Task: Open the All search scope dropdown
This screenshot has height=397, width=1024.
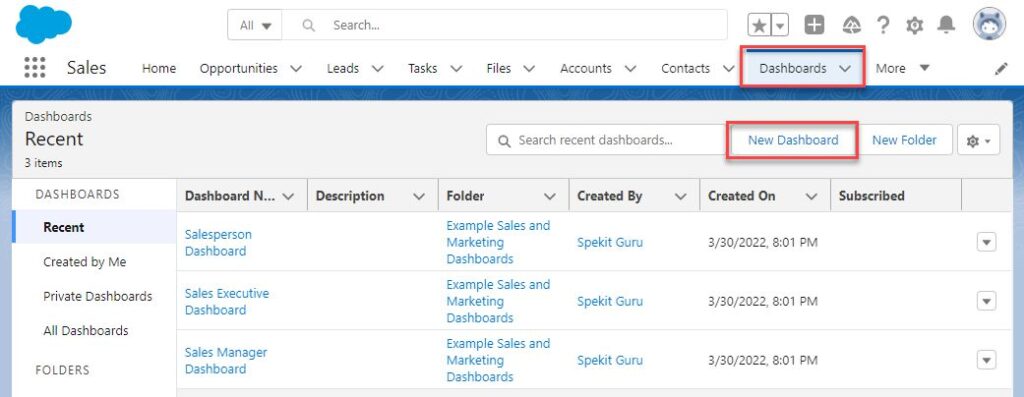Action: (255, 25)
